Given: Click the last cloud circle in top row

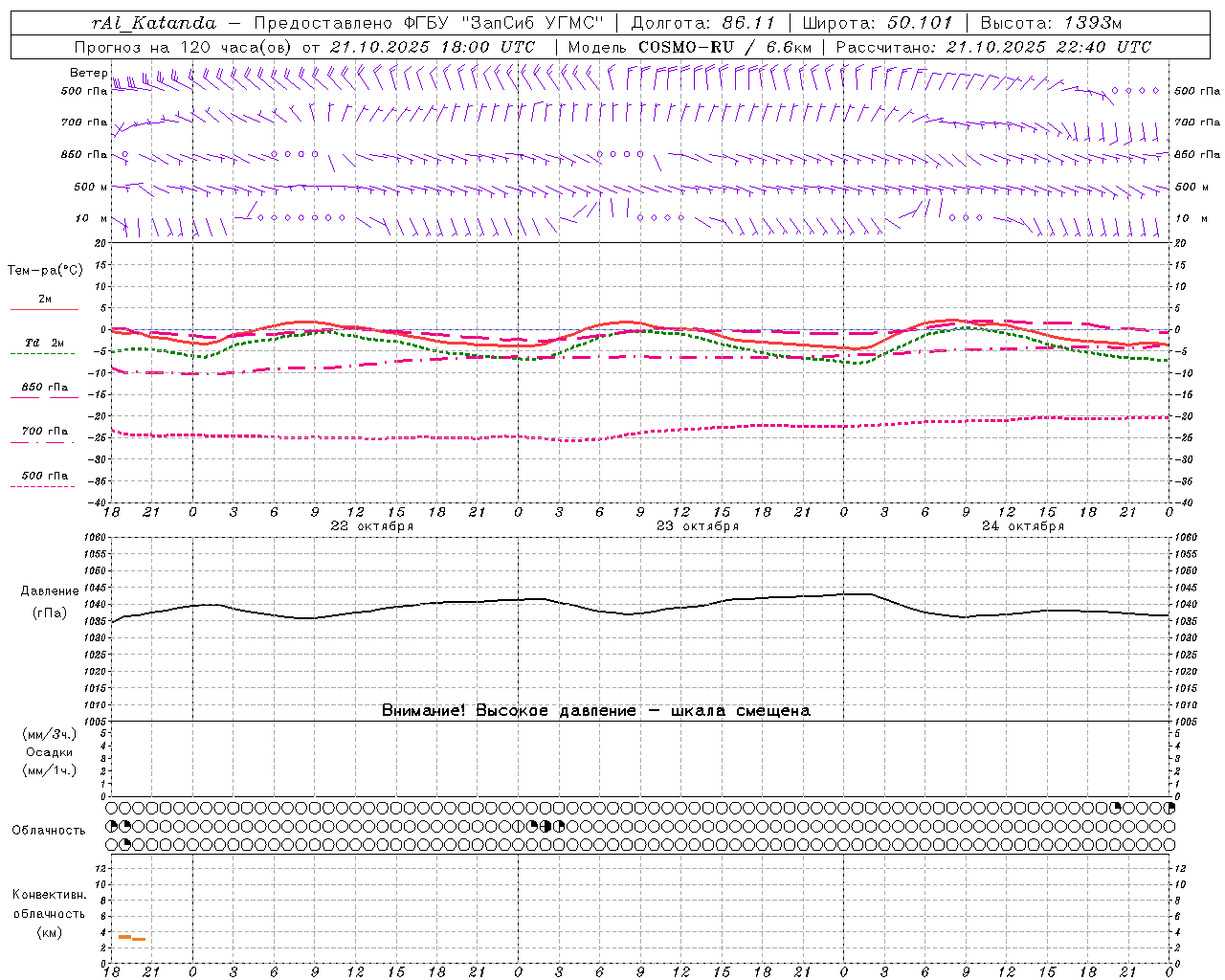Looking at the screenshot, I should pos(1169,808).
